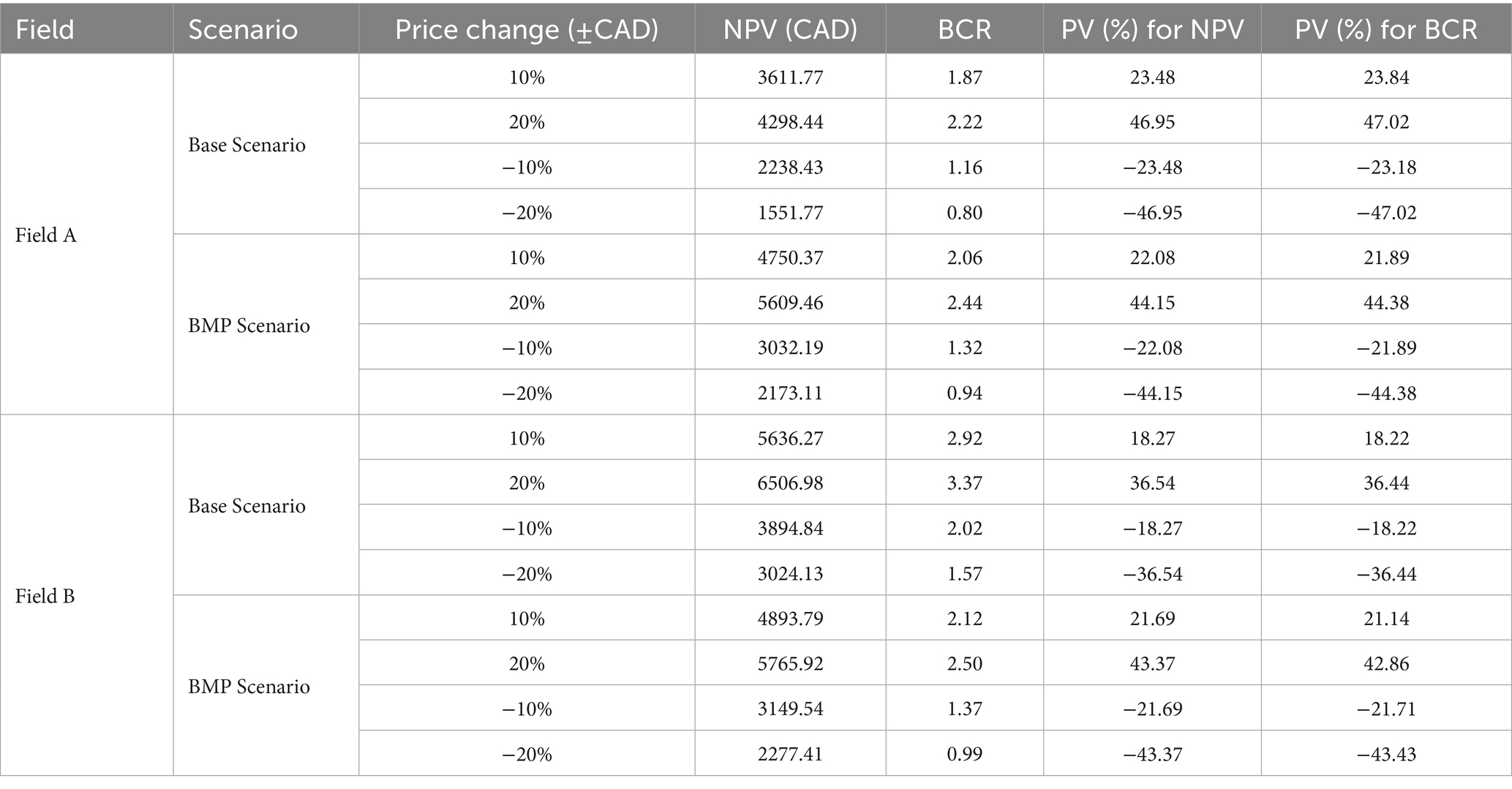The height and width of the screenshot is (789, 1512).
Task: Select the Field A row label
Action: (x=46, y=235)
